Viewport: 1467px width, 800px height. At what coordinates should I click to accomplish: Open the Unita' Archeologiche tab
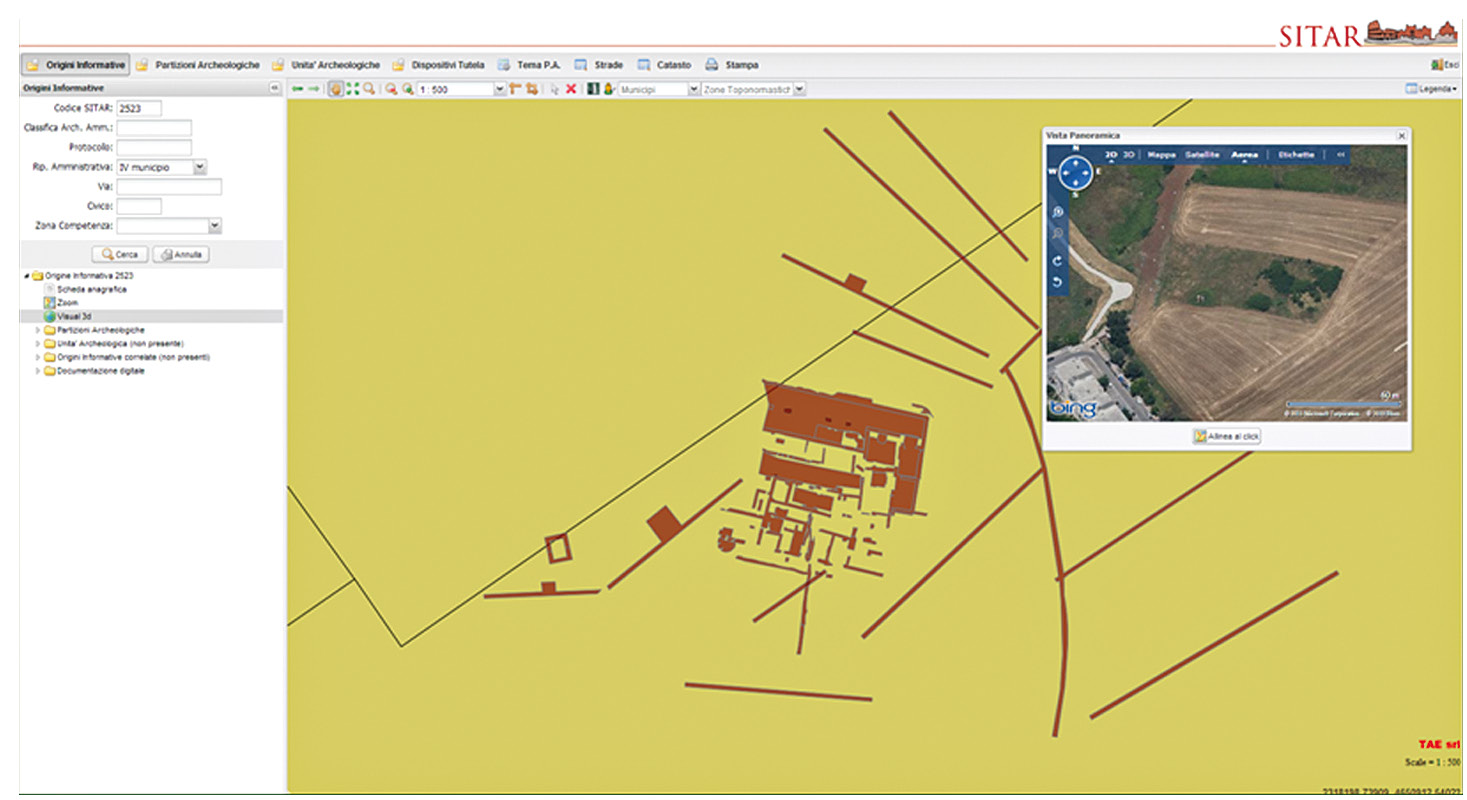pos(326,64)
